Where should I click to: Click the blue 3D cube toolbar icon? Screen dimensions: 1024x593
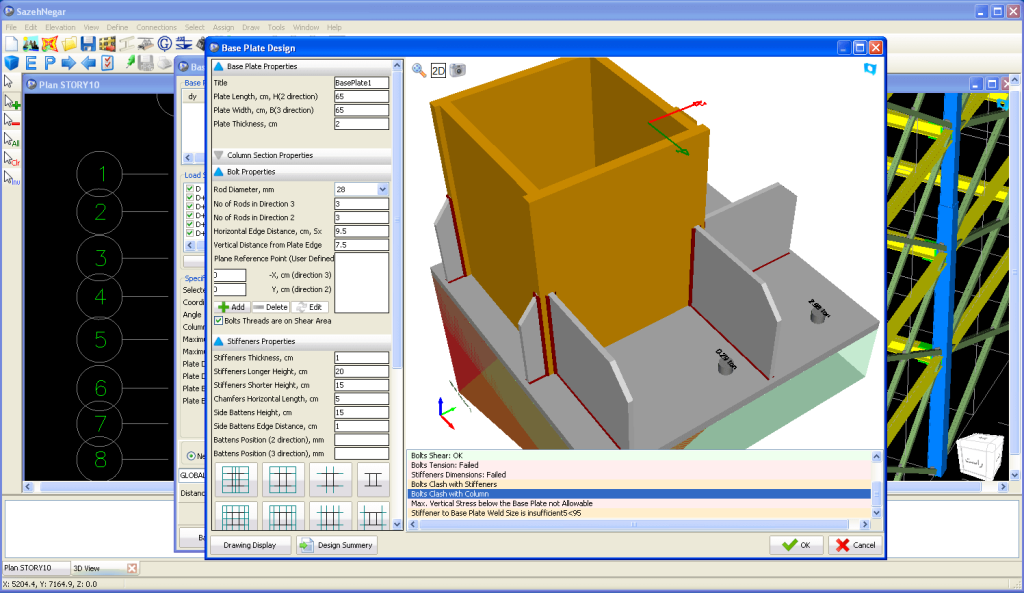coord(10,63)
